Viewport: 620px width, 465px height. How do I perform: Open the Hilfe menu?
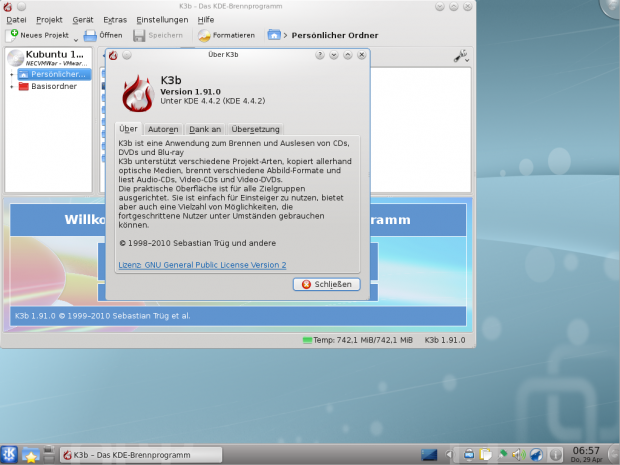click(x=206, y=20)
